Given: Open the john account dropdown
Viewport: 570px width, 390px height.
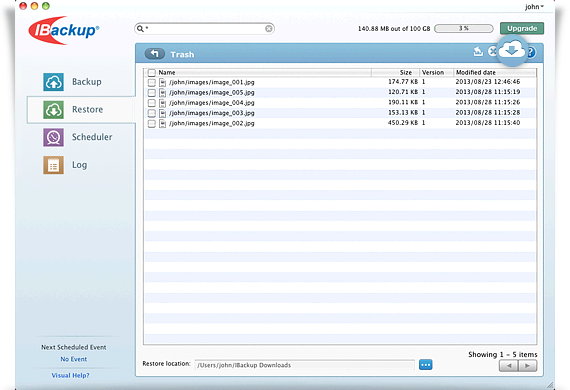Looking at the screenshot, I should point(534,7).
